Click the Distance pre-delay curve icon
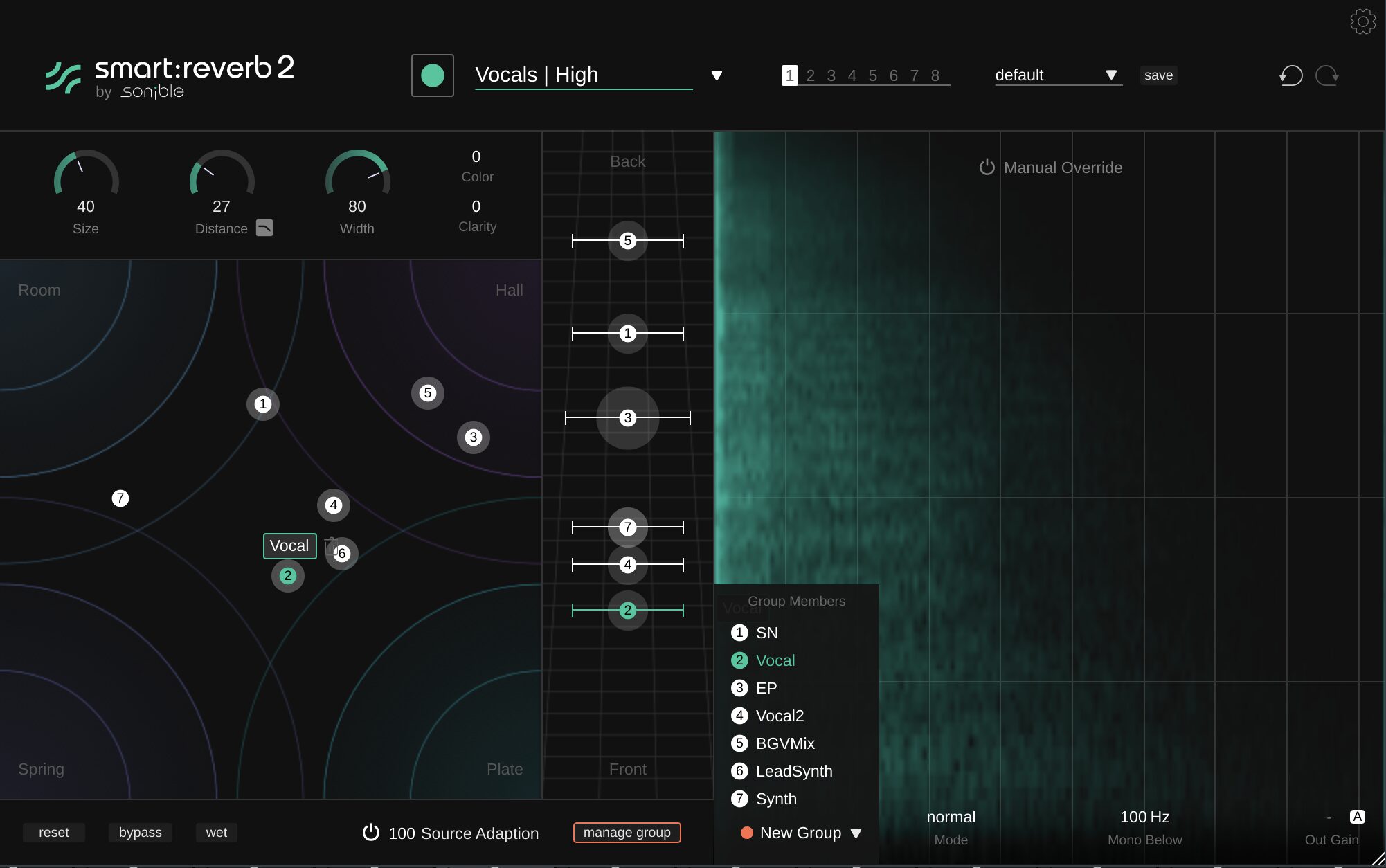 pos(264,228)
